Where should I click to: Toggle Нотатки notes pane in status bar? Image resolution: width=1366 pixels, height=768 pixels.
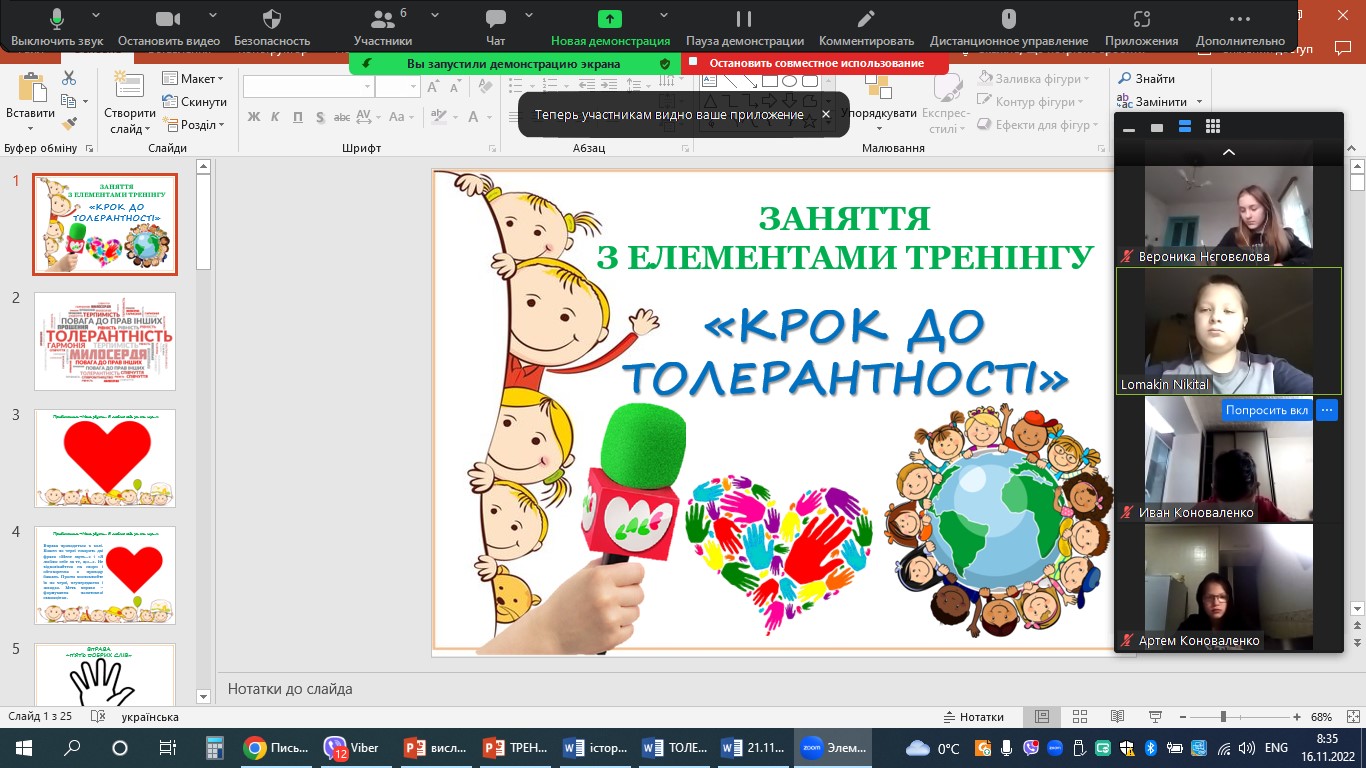point(974,717)
